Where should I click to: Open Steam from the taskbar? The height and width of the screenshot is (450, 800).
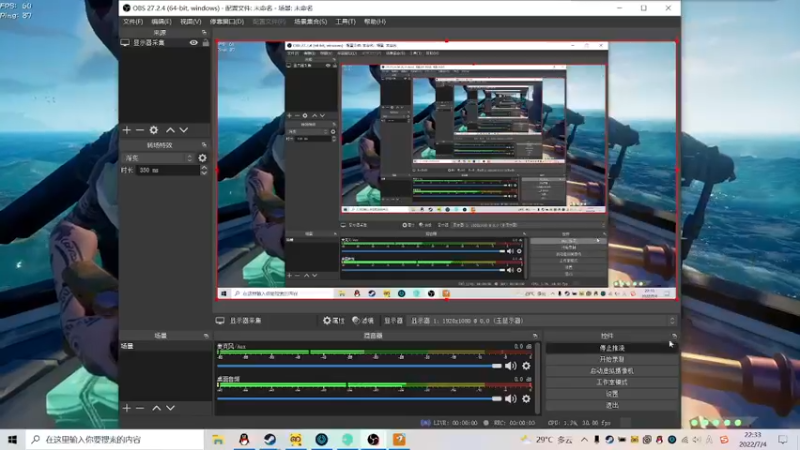[x=270, y=439]
